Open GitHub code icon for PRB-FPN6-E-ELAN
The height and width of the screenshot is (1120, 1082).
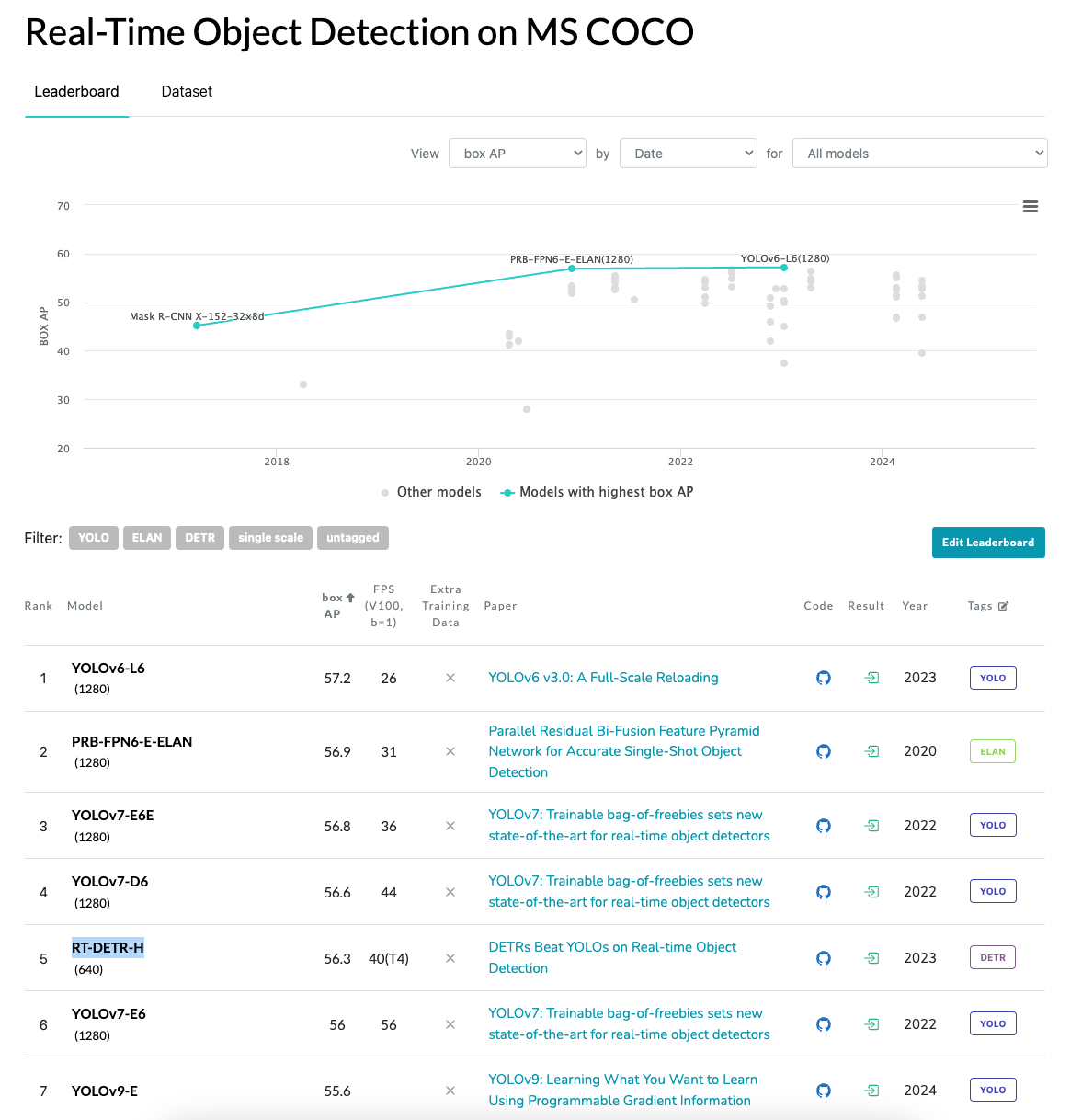824,751
